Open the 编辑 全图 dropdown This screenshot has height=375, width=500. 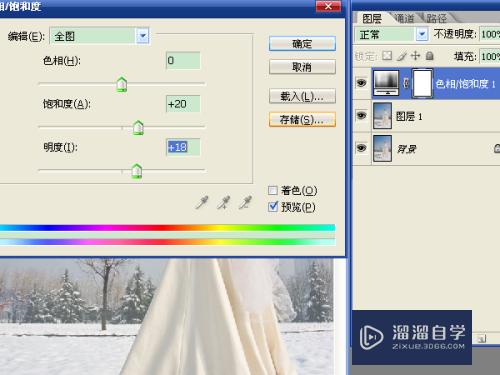pos(99,36)
